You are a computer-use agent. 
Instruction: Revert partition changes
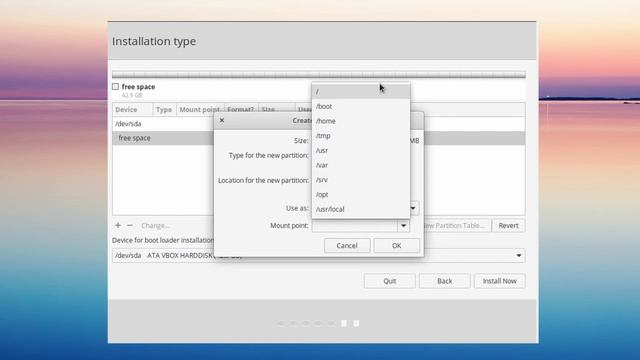pyautogui.click(x=508, y=225)
